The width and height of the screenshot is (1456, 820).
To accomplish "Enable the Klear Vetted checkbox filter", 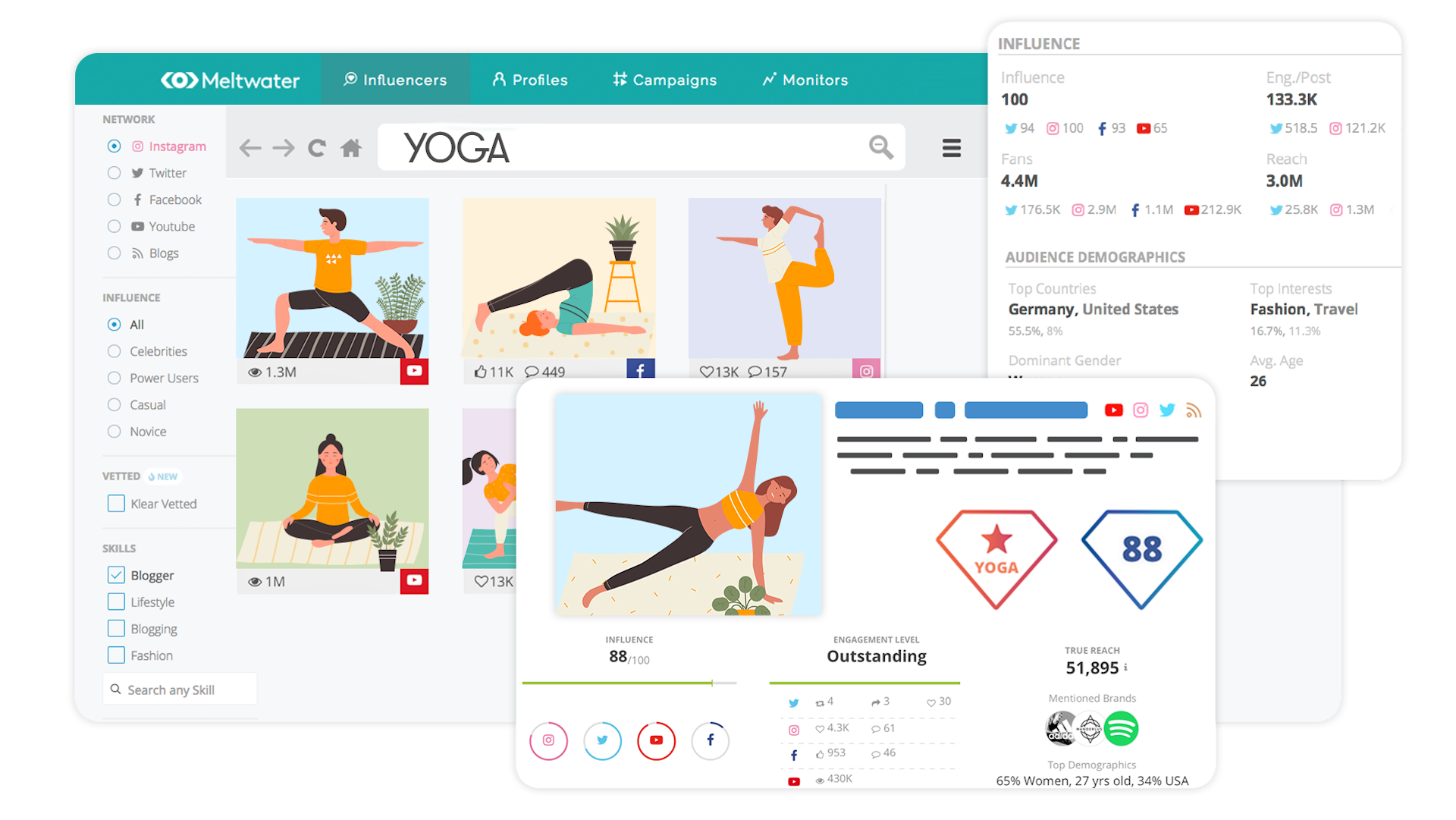I will click(x=115, y=503).
